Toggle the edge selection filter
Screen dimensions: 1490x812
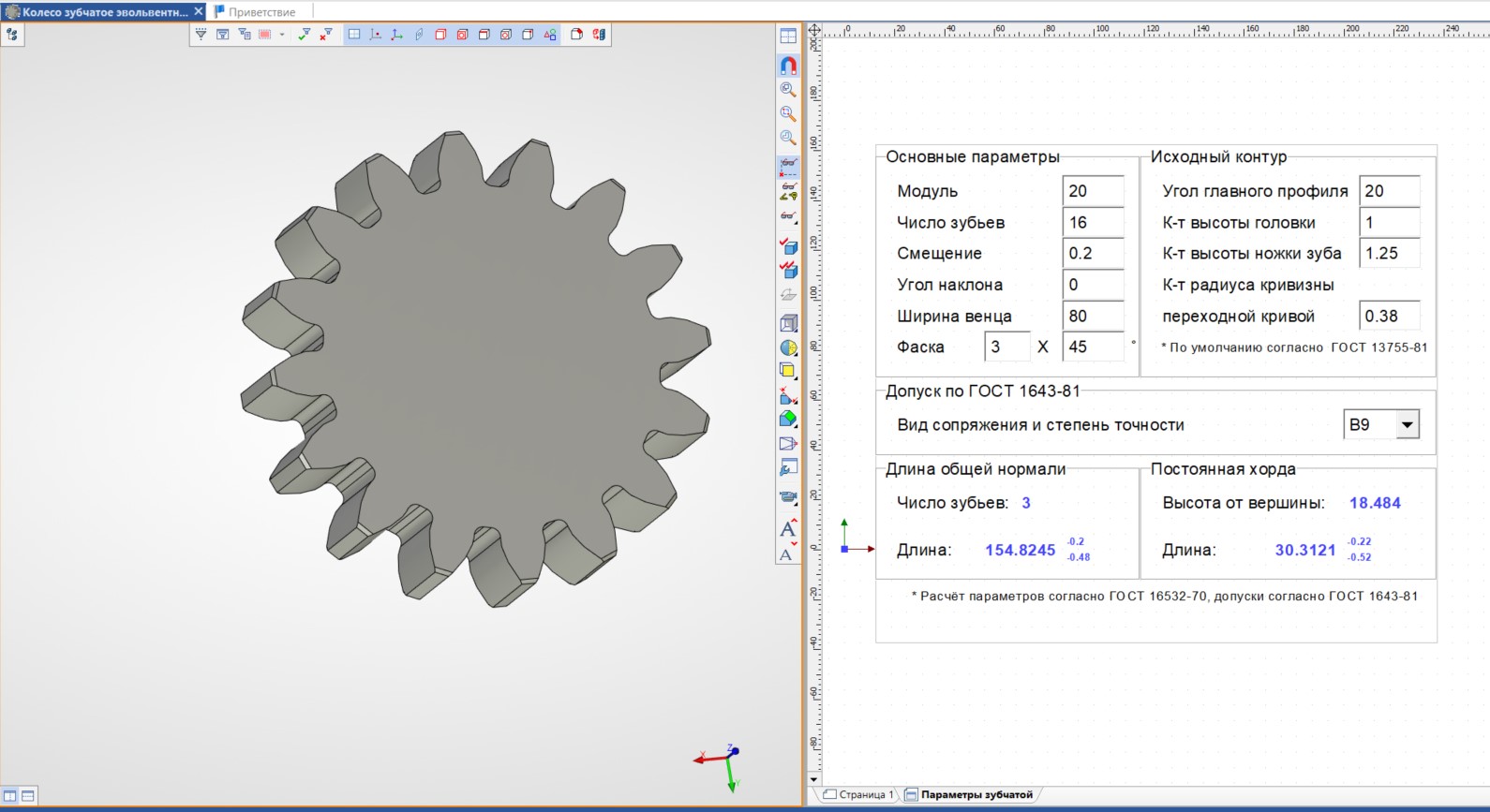484,35
